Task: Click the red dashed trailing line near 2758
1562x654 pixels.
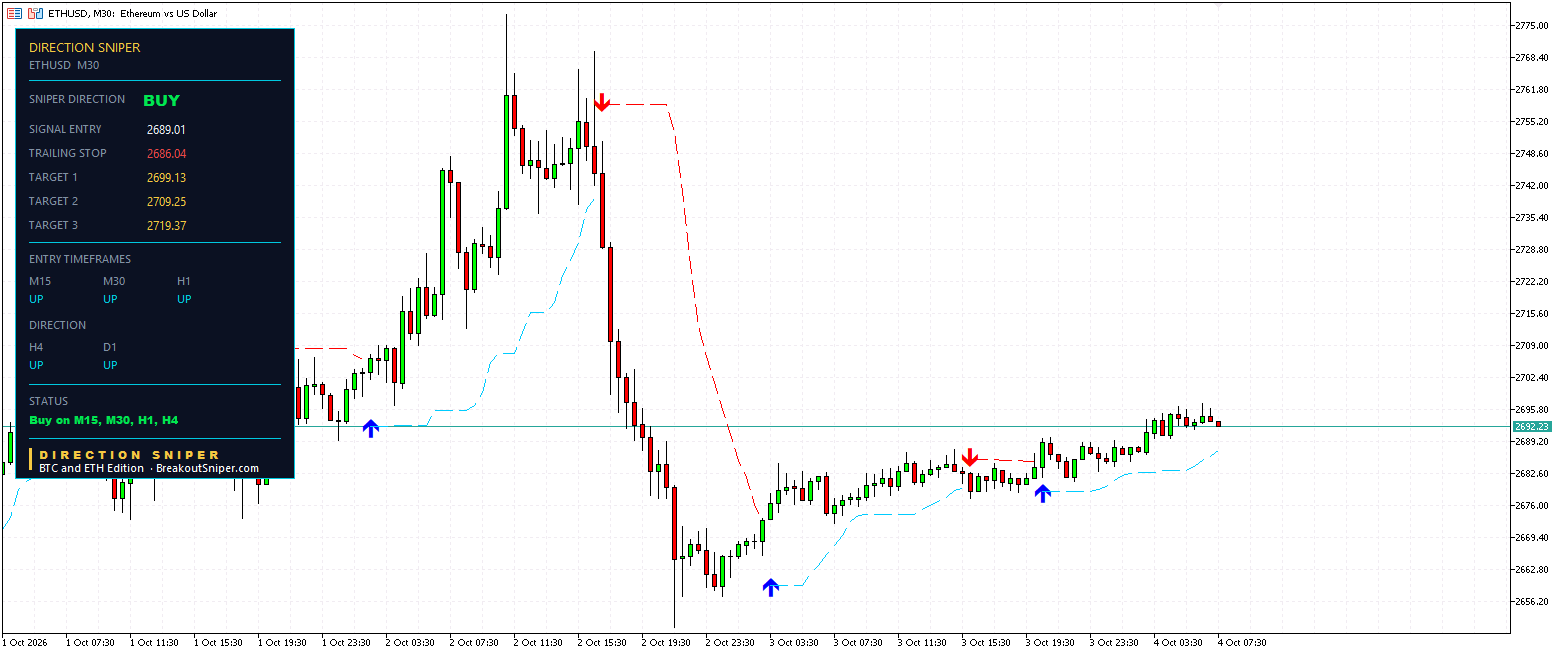Action: (640, 104)
